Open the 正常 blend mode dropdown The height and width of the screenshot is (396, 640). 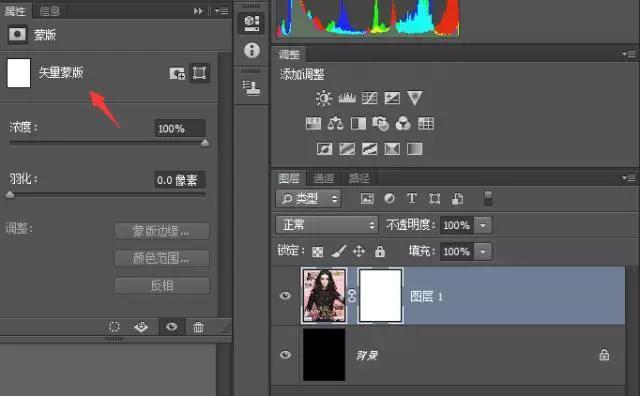327,225
